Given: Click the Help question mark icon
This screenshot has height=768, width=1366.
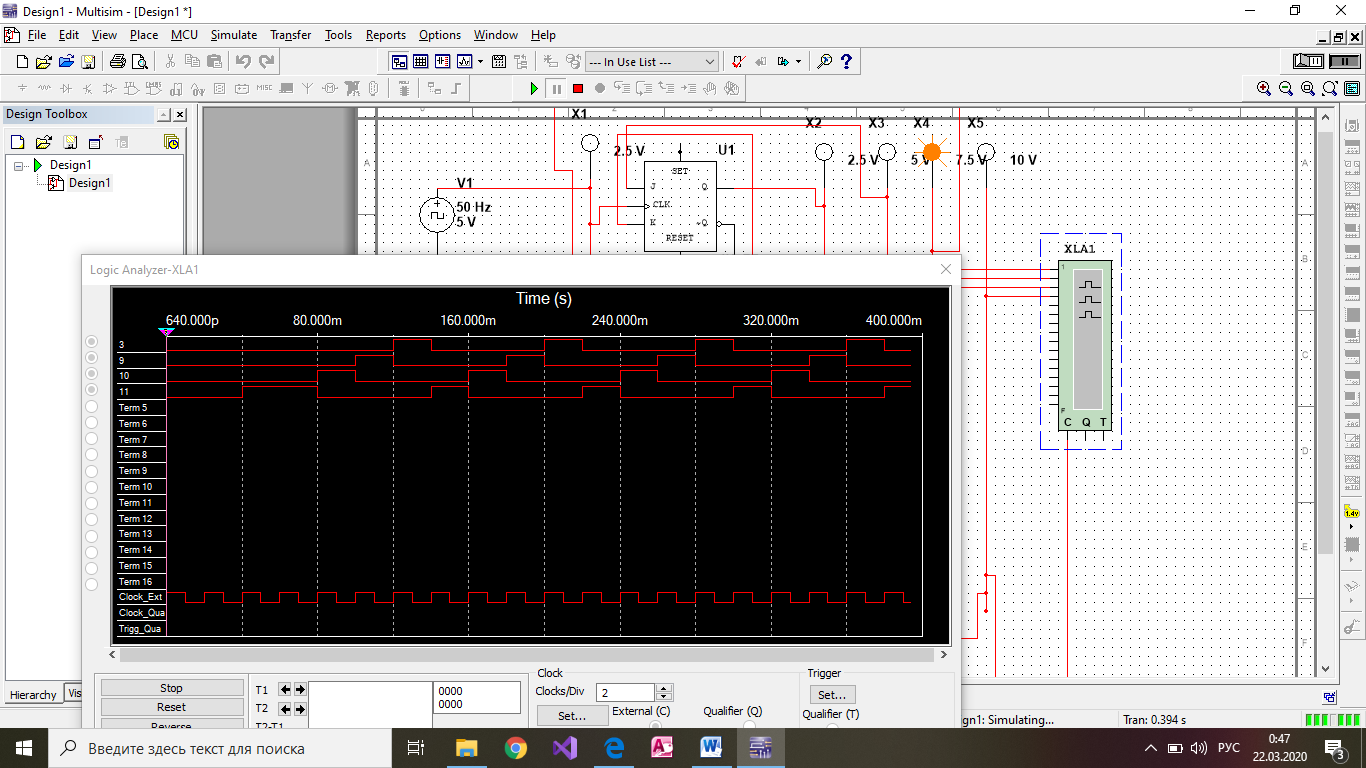Looking at the screenshot, I should click(846, 62).
